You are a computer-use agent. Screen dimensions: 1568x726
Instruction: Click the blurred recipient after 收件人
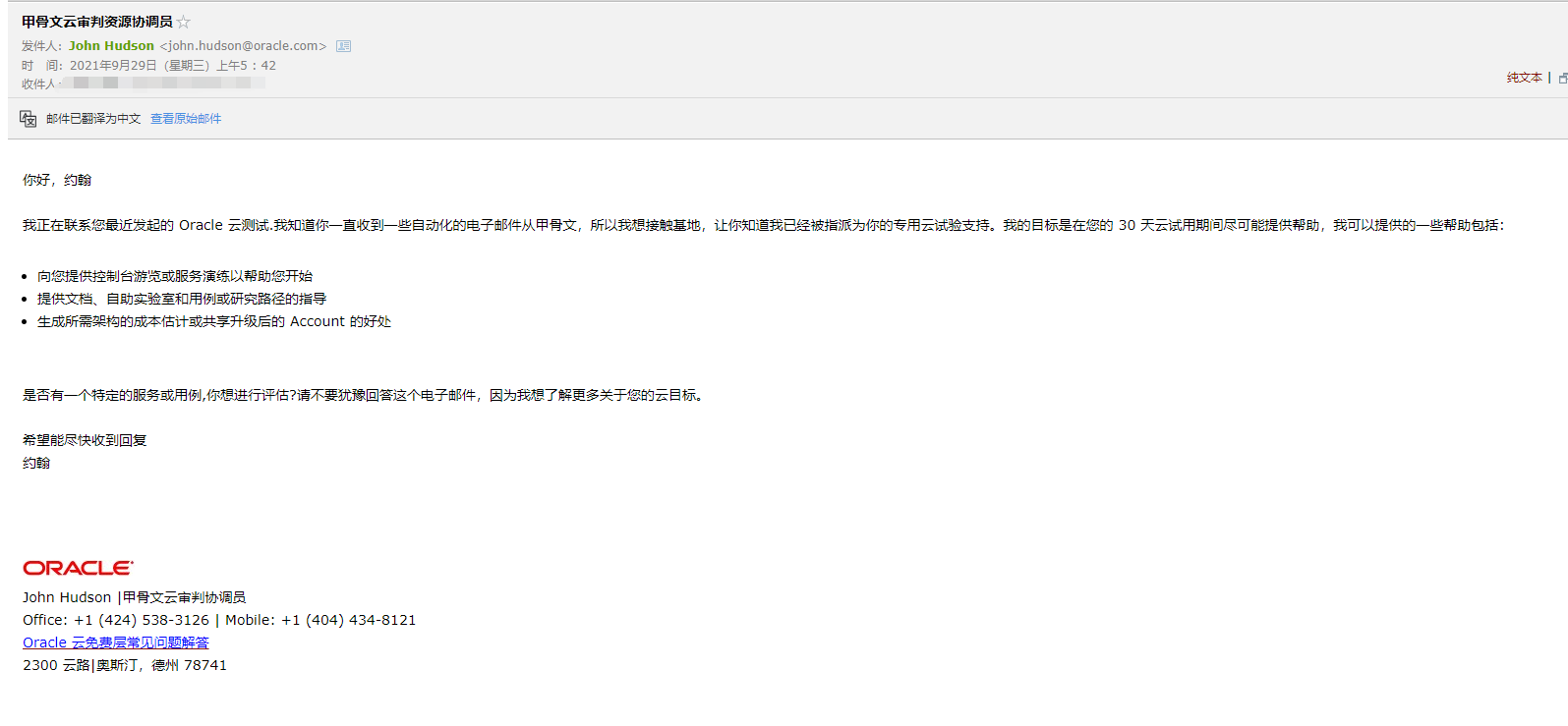tap(163, 84)
